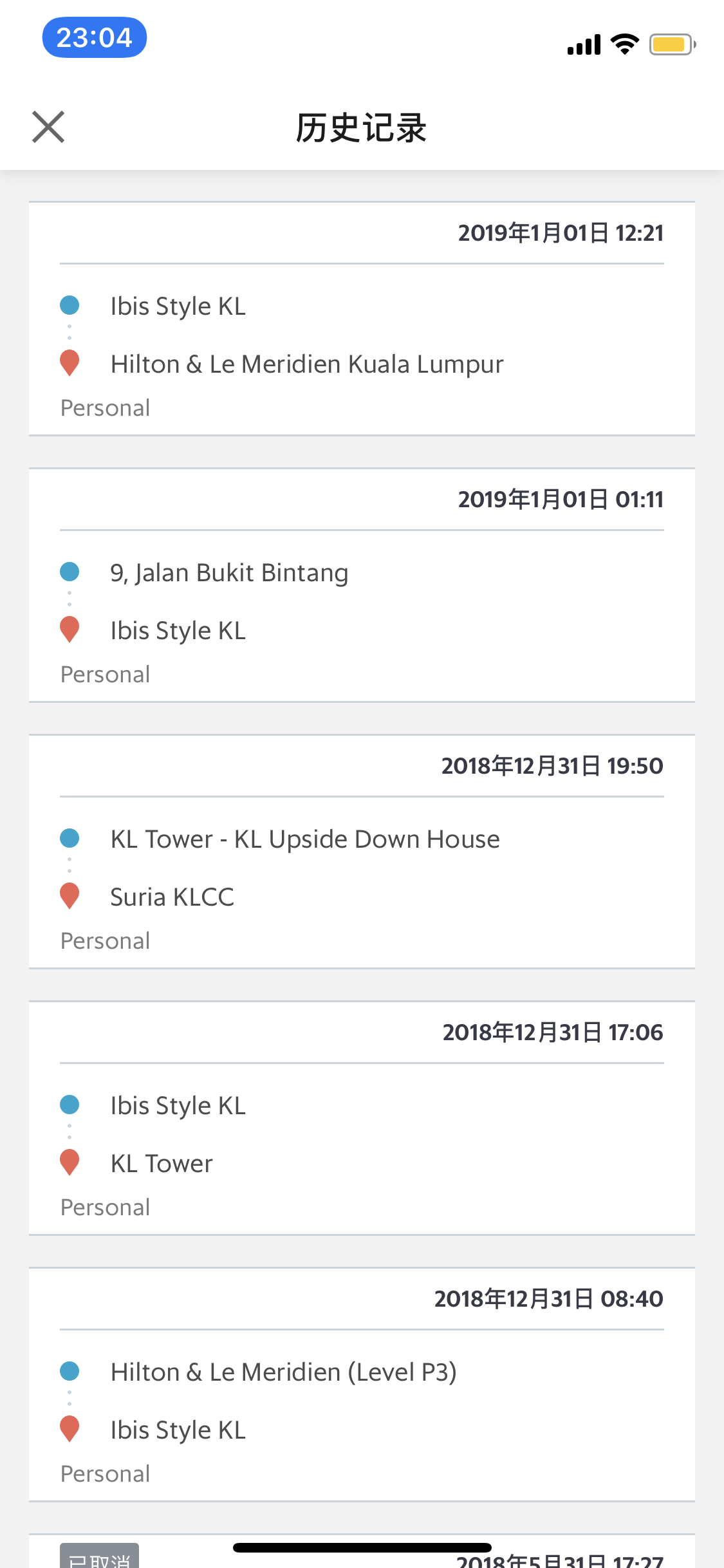Select Hilton & Le Meridien Kuala Lumpur destination
Image resolution: width=724 pixels, height=1568 pixels.
click(x=307, y=364)
